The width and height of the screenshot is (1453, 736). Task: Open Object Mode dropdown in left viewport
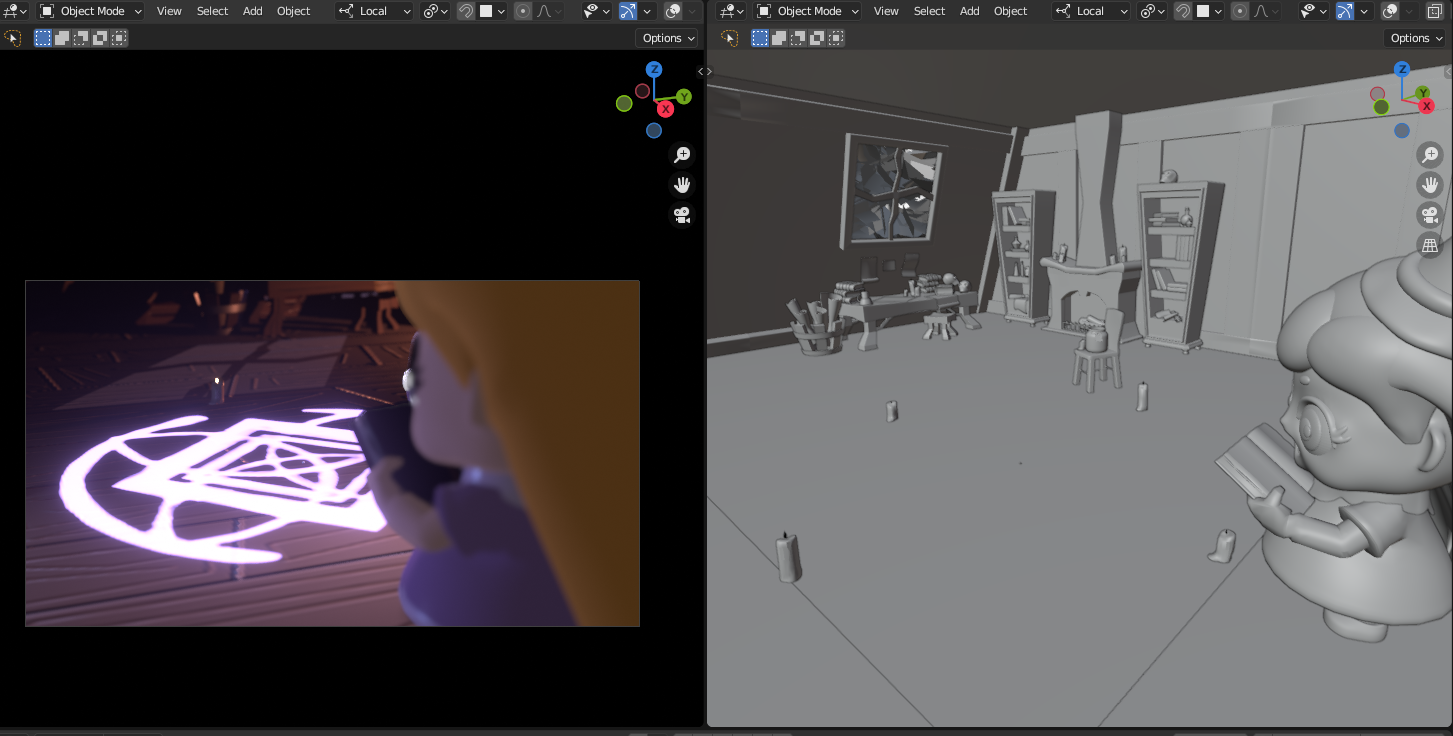pos(90,11)
